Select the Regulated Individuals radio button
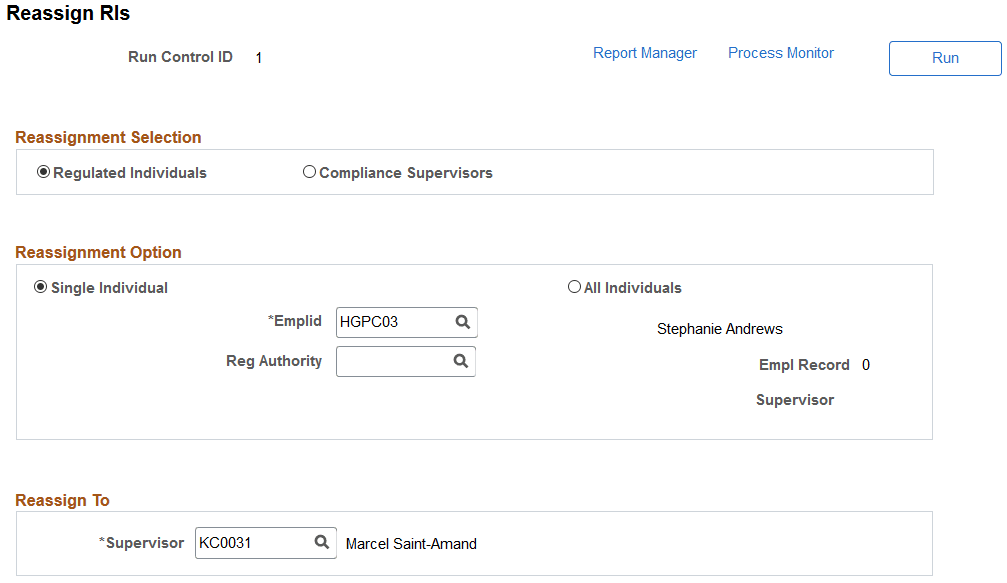The image size is (1007, 583). pyautogui.click(x=43, y=172)
